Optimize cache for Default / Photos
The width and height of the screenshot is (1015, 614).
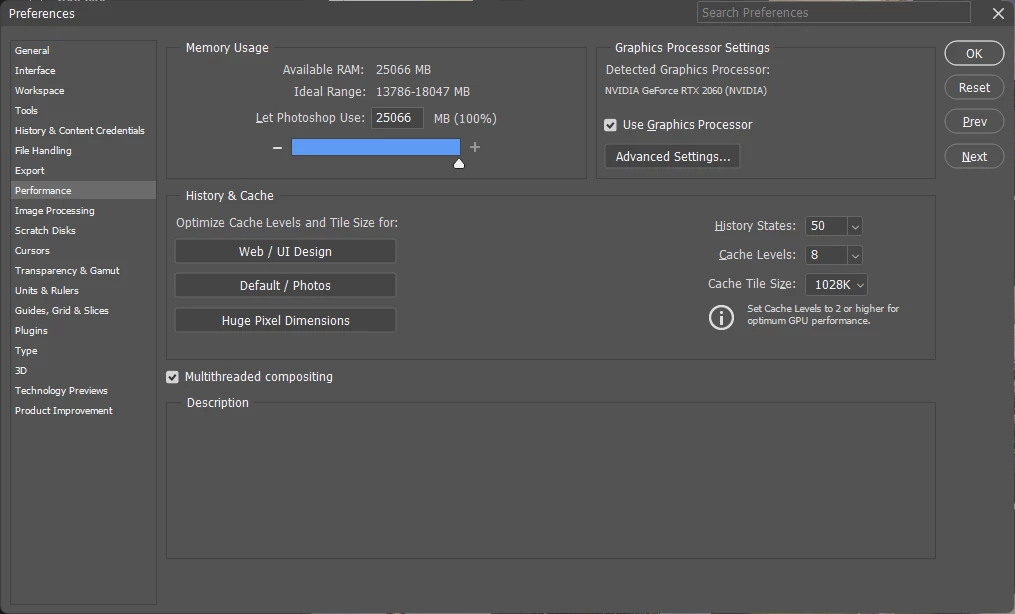click(285, 285)
